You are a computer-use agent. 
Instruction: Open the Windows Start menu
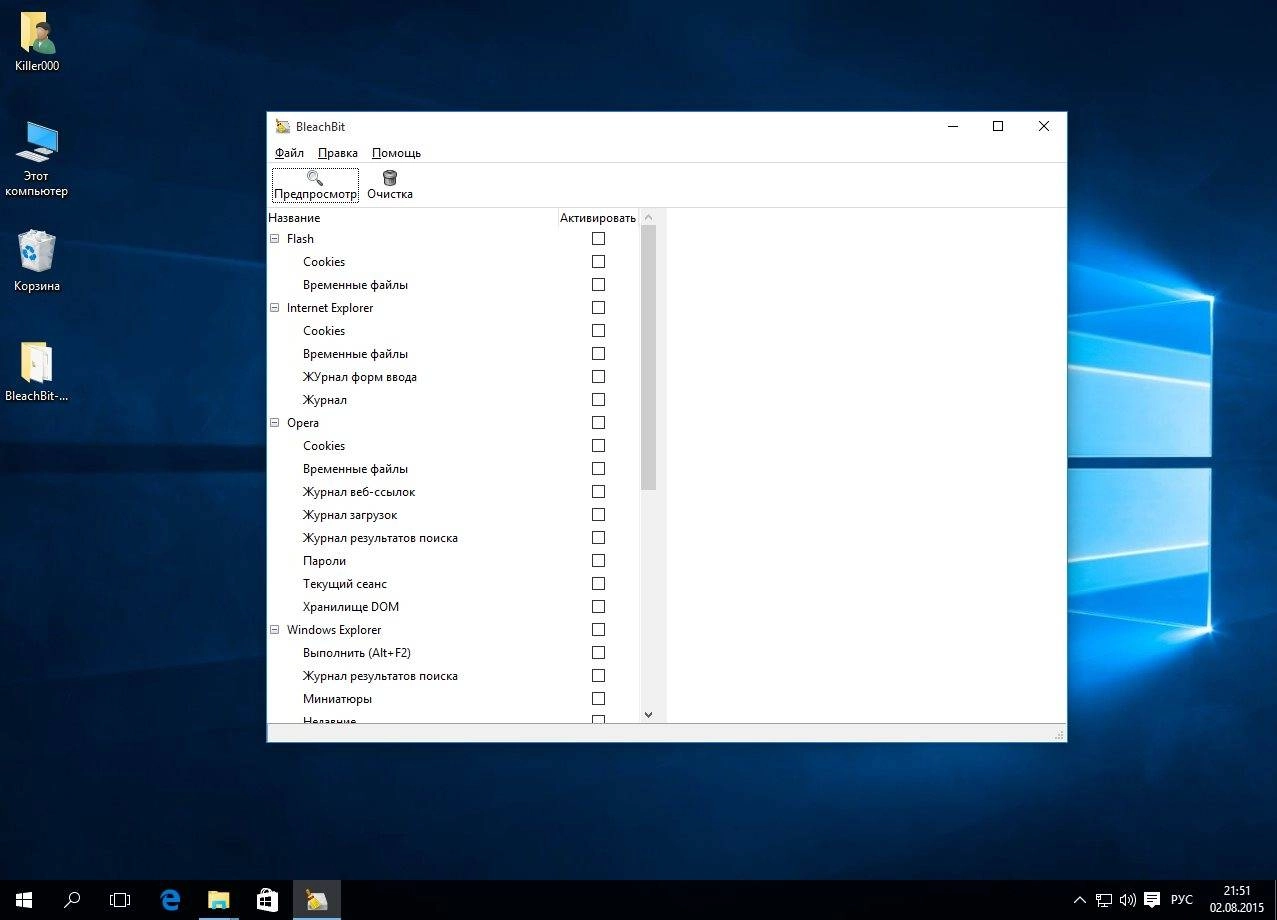pyautogui.click(x=24, y=900)
